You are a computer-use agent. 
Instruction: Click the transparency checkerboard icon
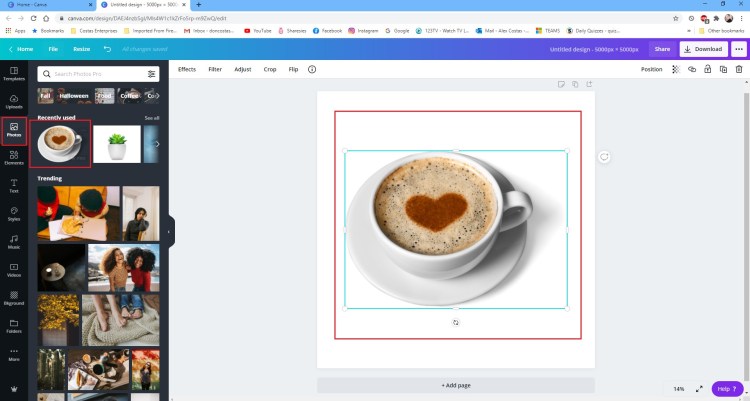pyautogui.click(x=676, y=69)
